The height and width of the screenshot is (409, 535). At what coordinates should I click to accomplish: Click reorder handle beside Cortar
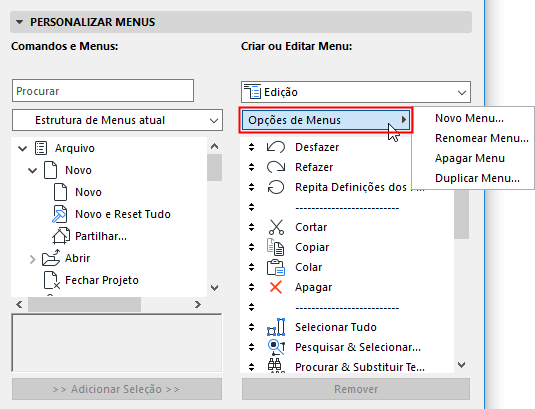(251, 227)
